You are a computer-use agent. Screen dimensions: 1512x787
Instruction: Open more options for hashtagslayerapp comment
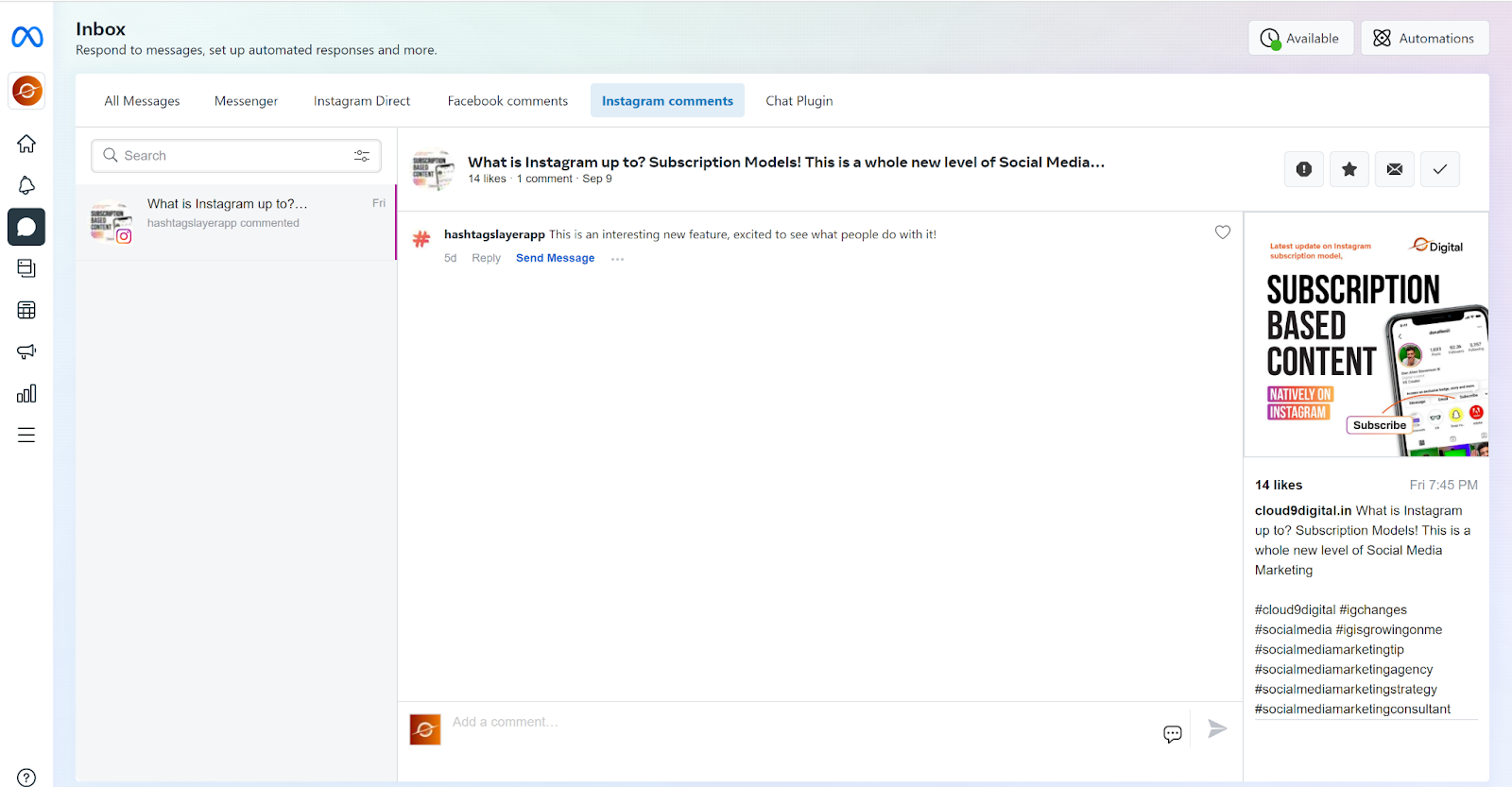pos(618,259)
